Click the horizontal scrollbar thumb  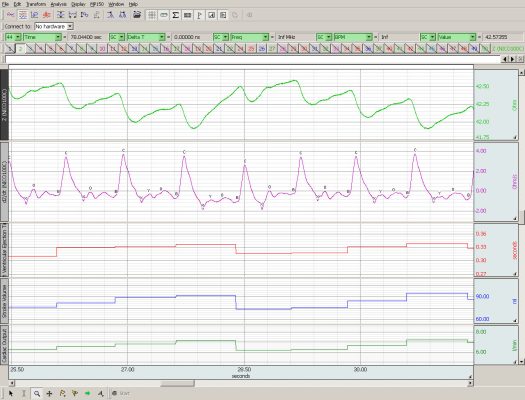pyautogui.click(x=177, y=383)
